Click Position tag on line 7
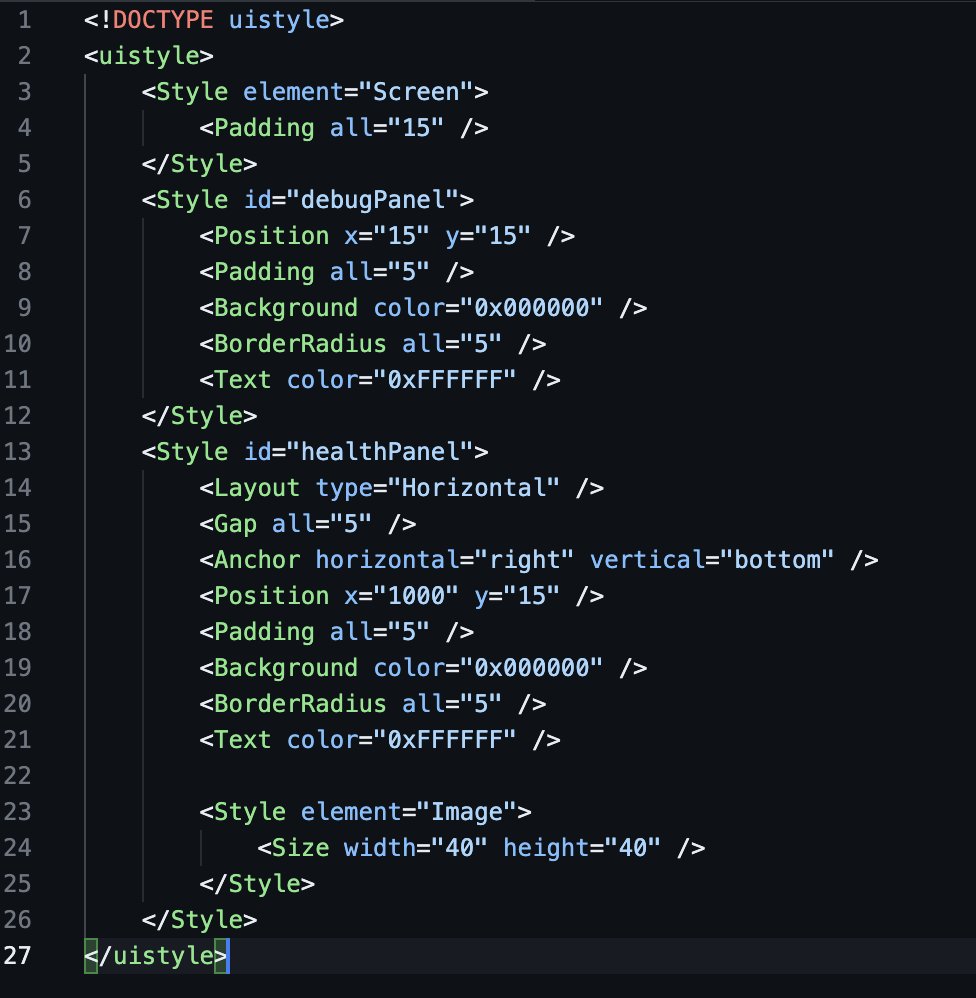The image size is (976, 998). [271, 236]
